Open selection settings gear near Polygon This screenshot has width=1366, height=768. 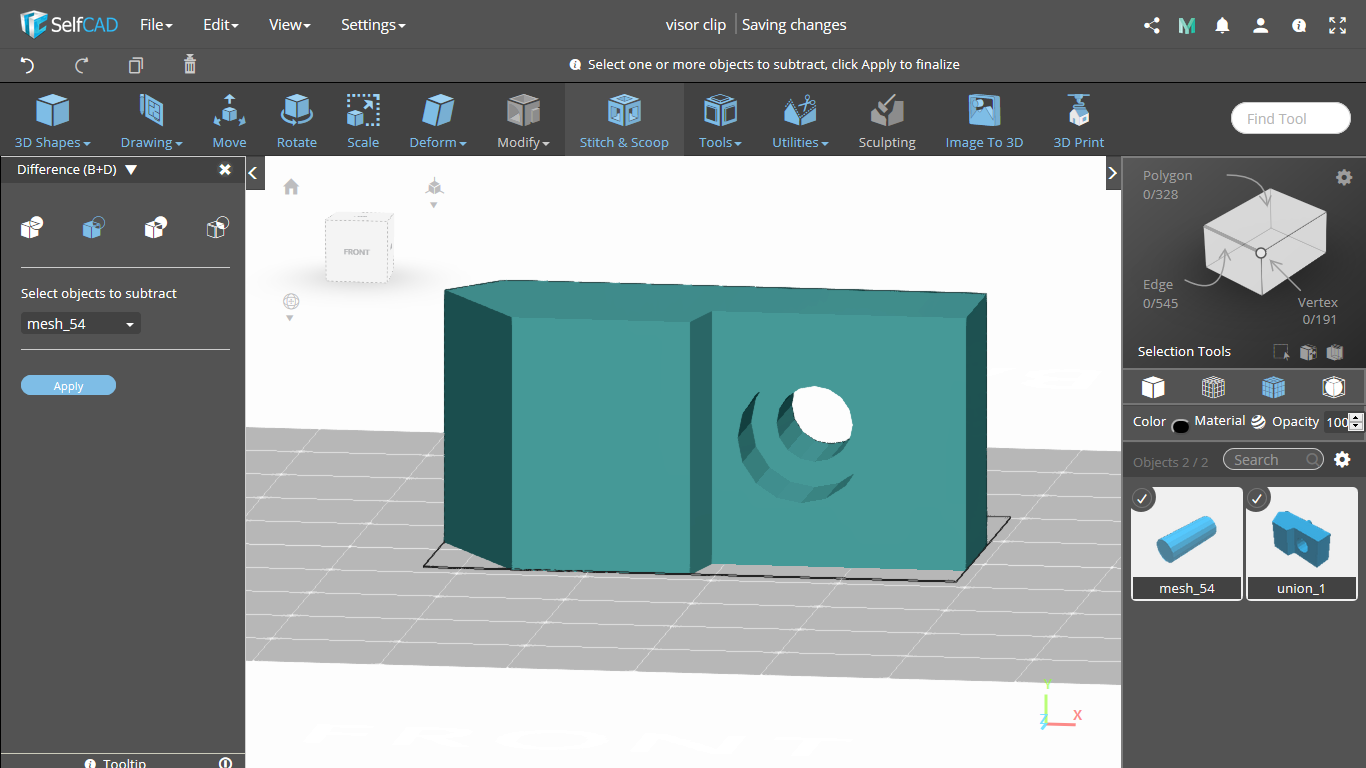coord(1344,177)
